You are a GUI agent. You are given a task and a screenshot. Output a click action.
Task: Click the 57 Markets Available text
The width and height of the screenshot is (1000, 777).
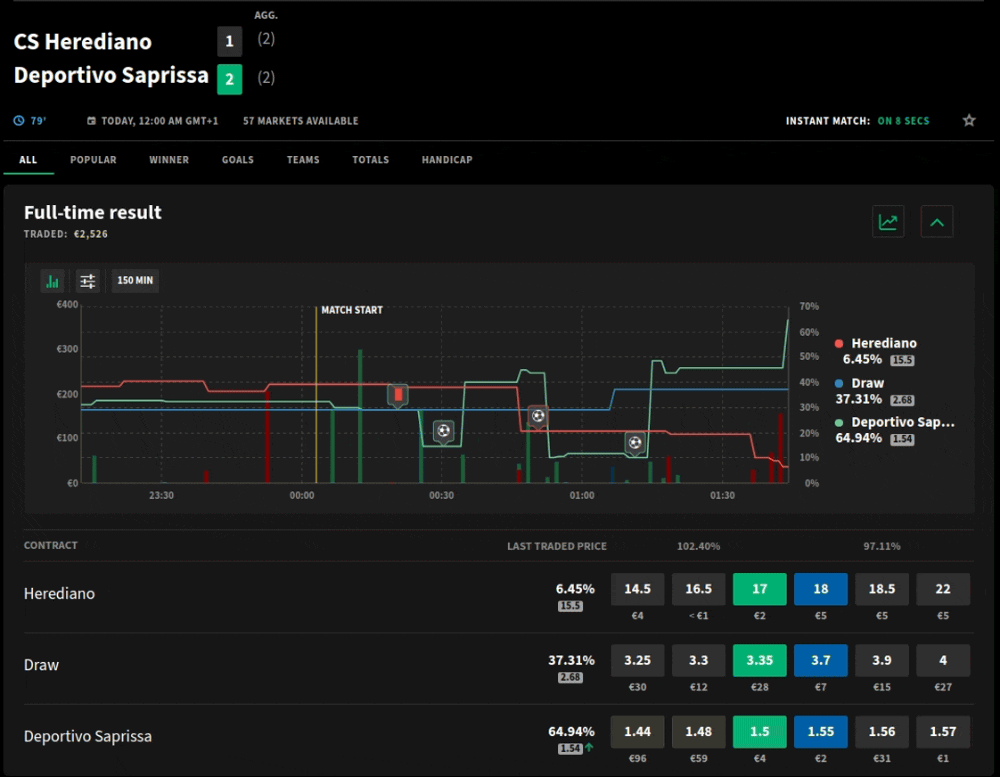pos(300,121)
